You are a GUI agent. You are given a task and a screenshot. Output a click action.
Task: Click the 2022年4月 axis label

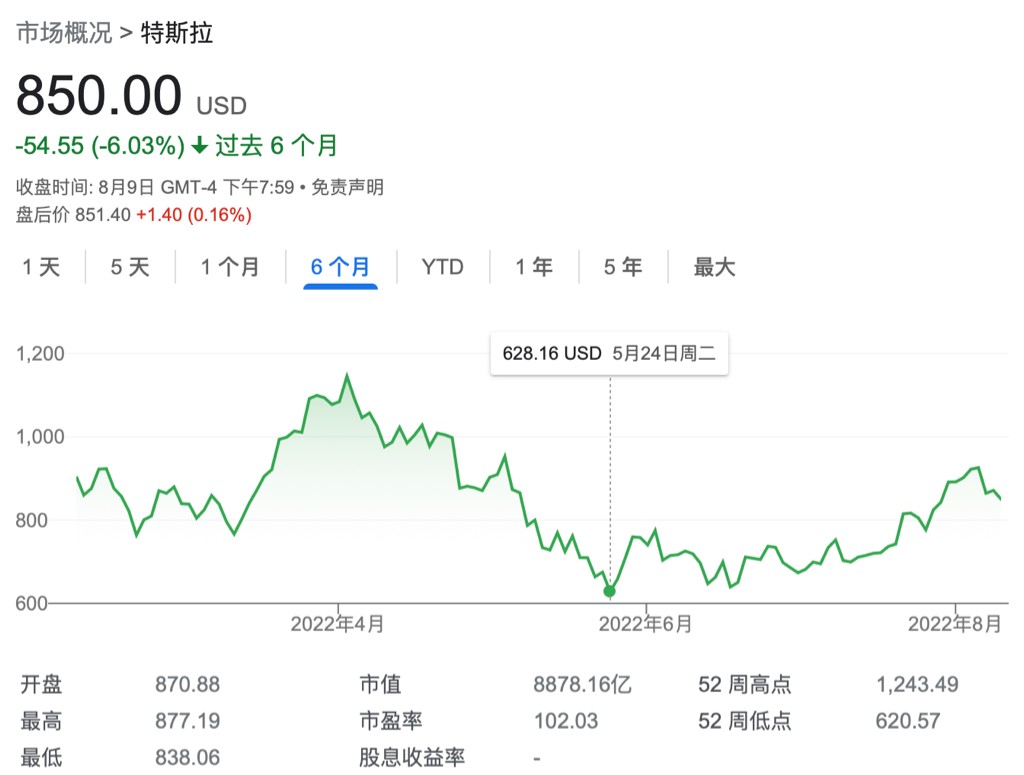pyautogui.click(x=337, y=624)
